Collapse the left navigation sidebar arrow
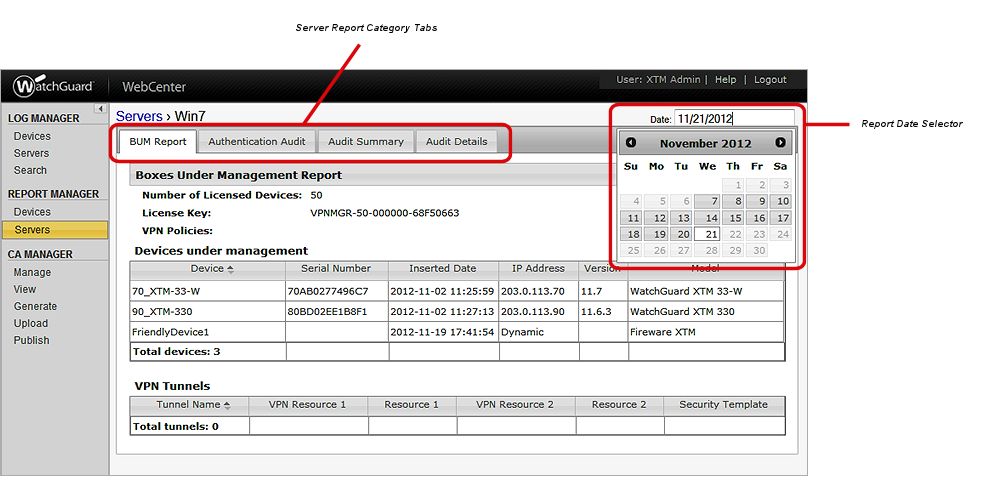Image resolution: width=982 pixels, height=484 pixels. pos(100,109)
